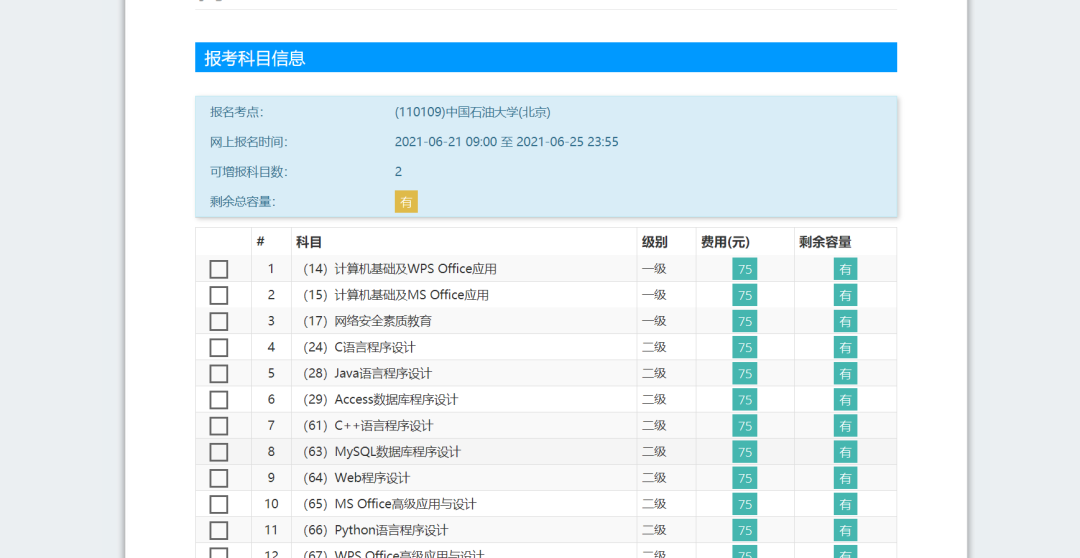Enable the C语言程序设计 checkbox
The height and width of the screenshot is (558, 1080).
coord(218,348)
